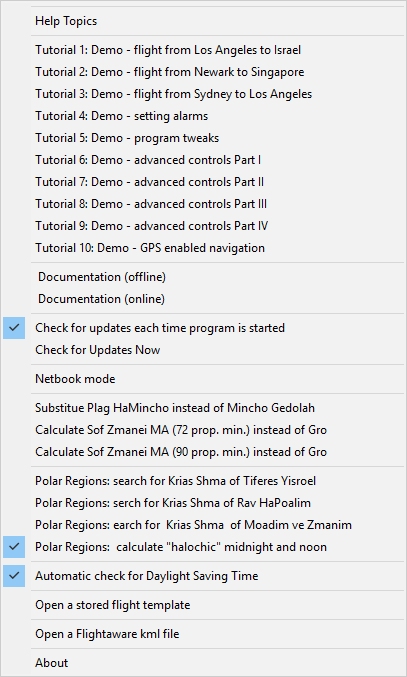Toggle Krias Shma of Tiferes Yisroel search
The image size is (407, 677).
(203, 481)
